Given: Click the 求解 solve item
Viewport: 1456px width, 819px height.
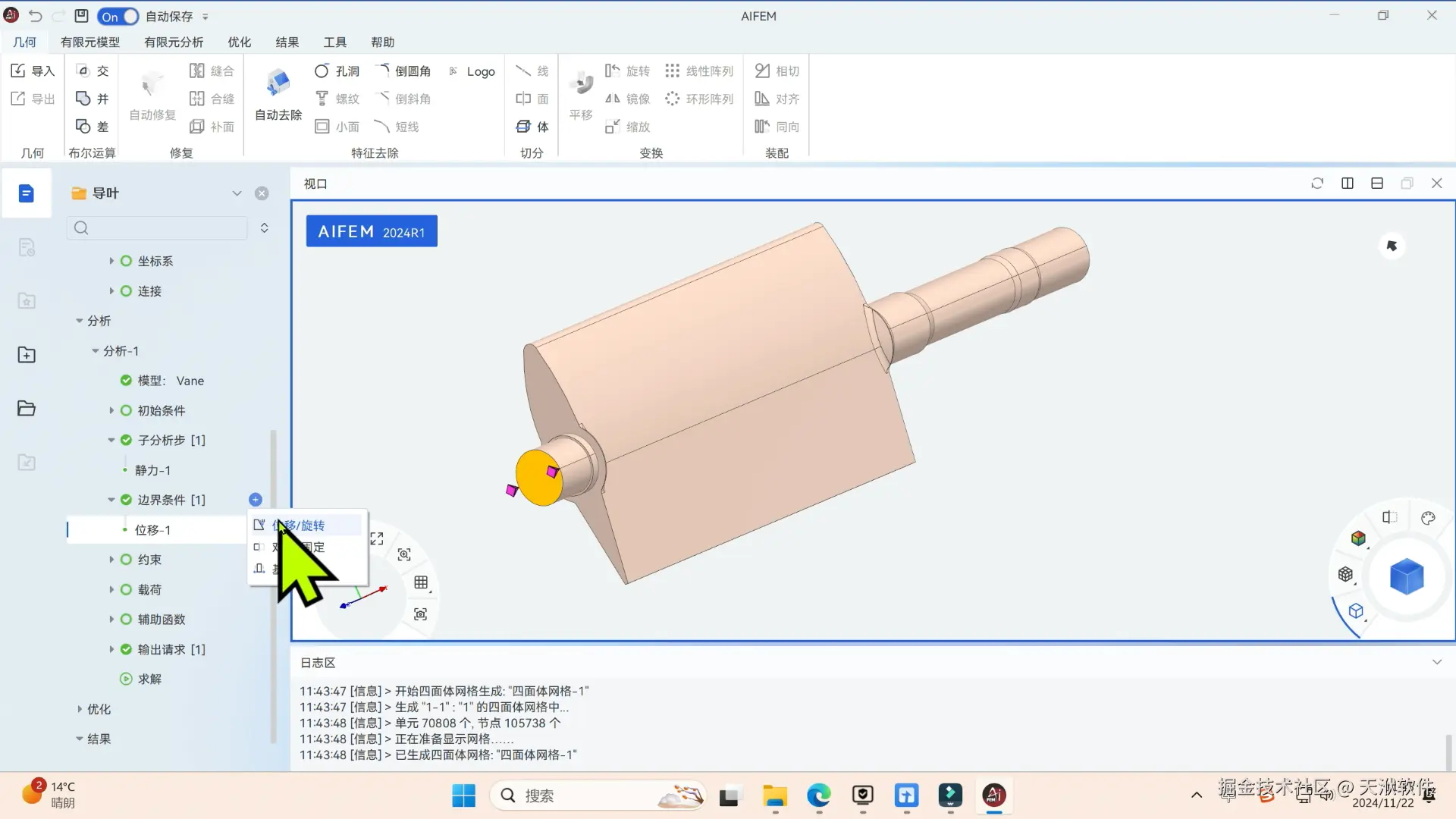Looking at the screenshot, I should click(149, 679).
